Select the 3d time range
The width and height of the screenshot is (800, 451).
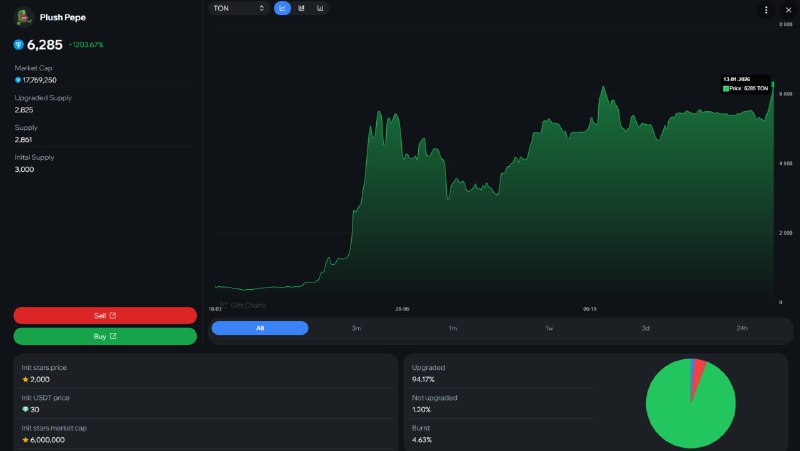click(x=645, y=328)
